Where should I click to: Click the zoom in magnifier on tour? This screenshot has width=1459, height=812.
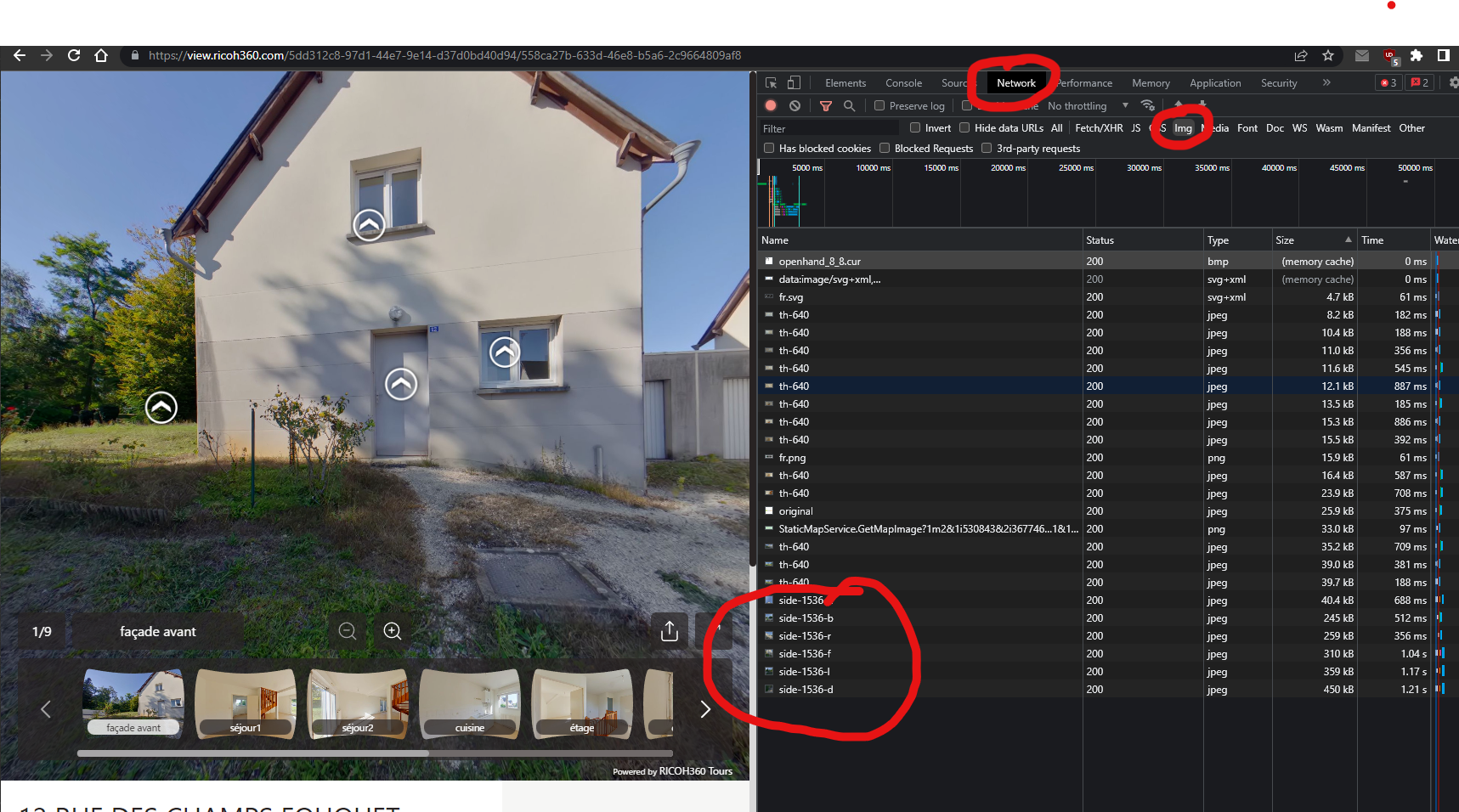coord(392,631)
